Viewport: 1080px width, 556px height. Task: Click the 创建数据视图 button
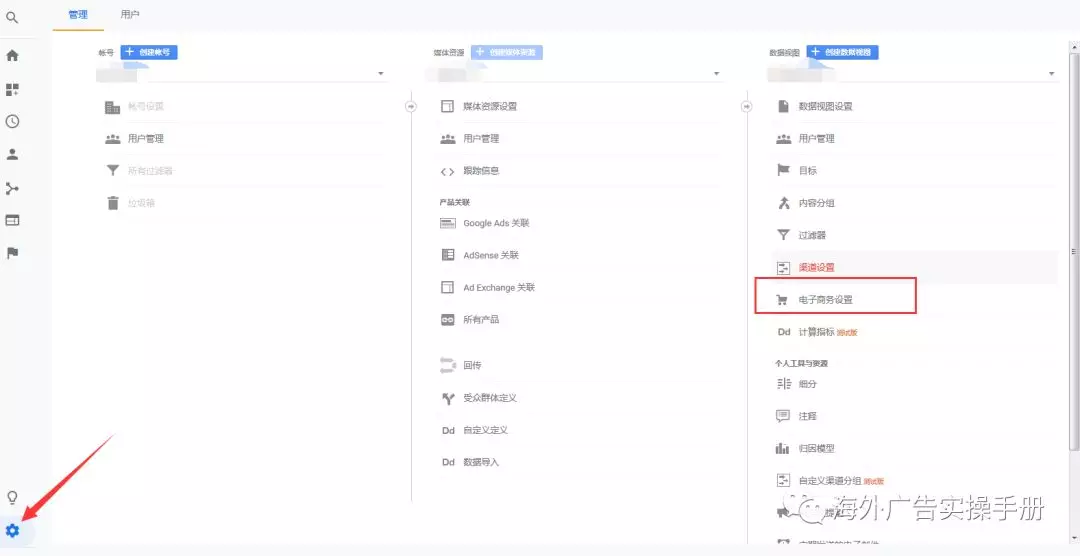(842, 52)
